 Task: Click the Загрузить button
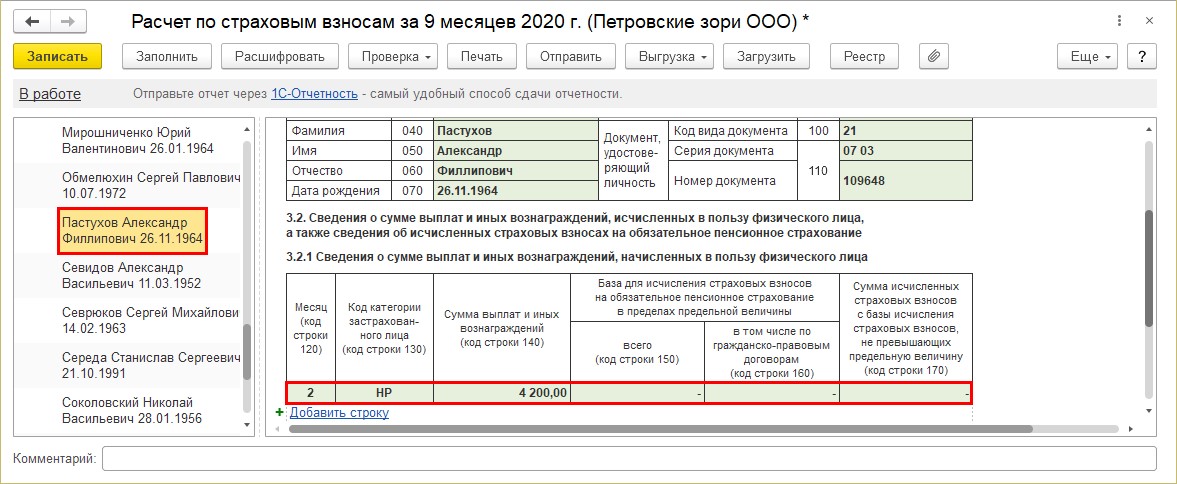point(768,56)
